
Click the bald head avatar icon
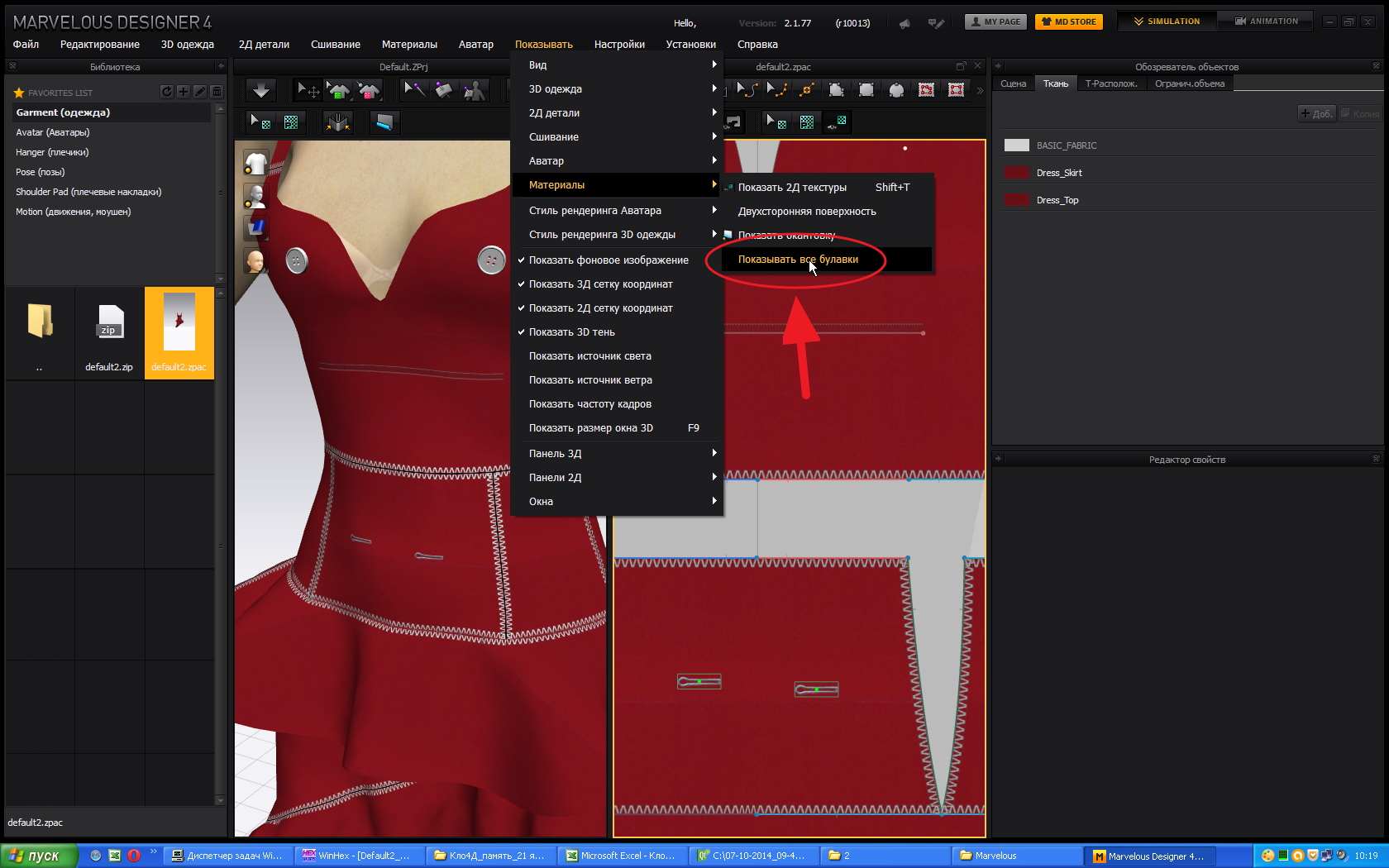[x=255, y=261]
